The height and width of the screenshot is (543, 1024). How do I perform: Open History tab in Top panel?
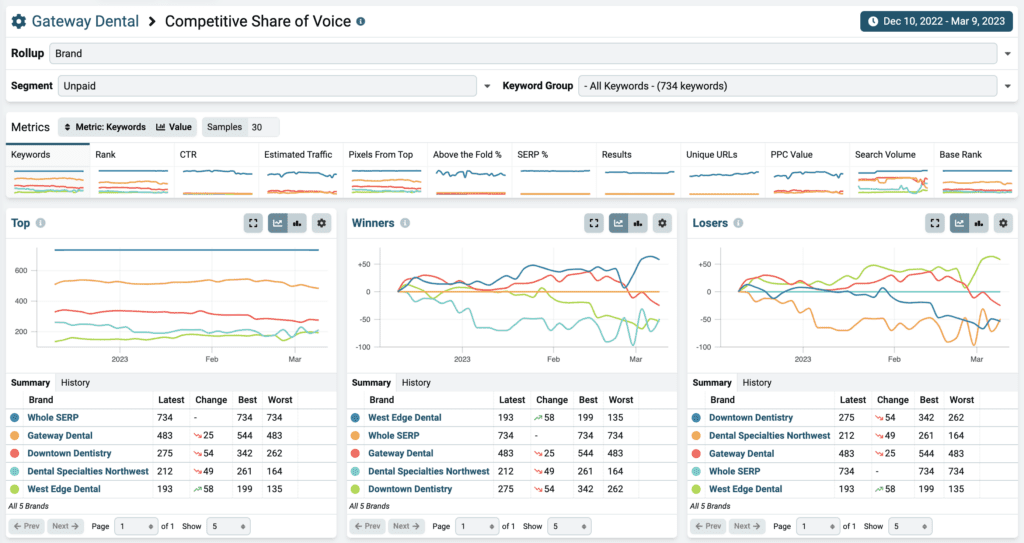coord(75,383)
